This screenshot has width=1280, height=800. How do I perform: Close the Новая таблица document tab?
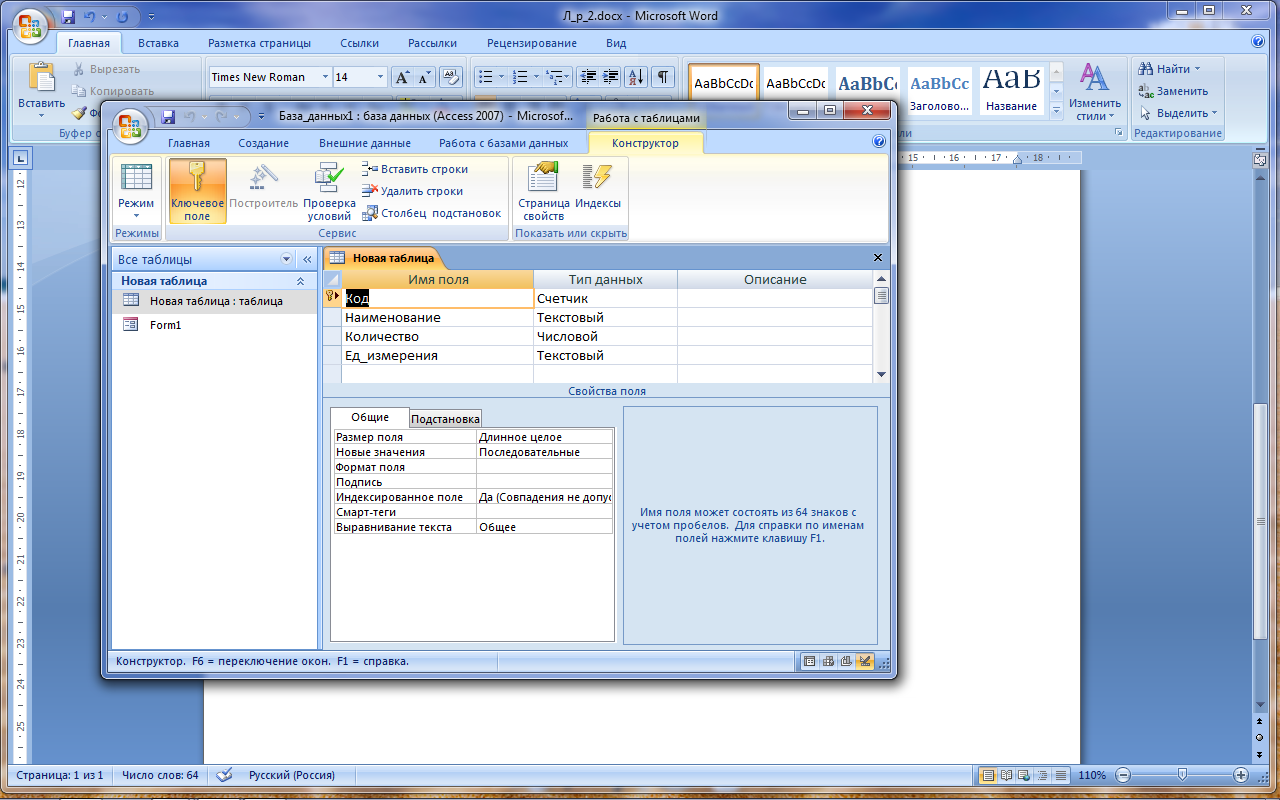pos(878,258)
